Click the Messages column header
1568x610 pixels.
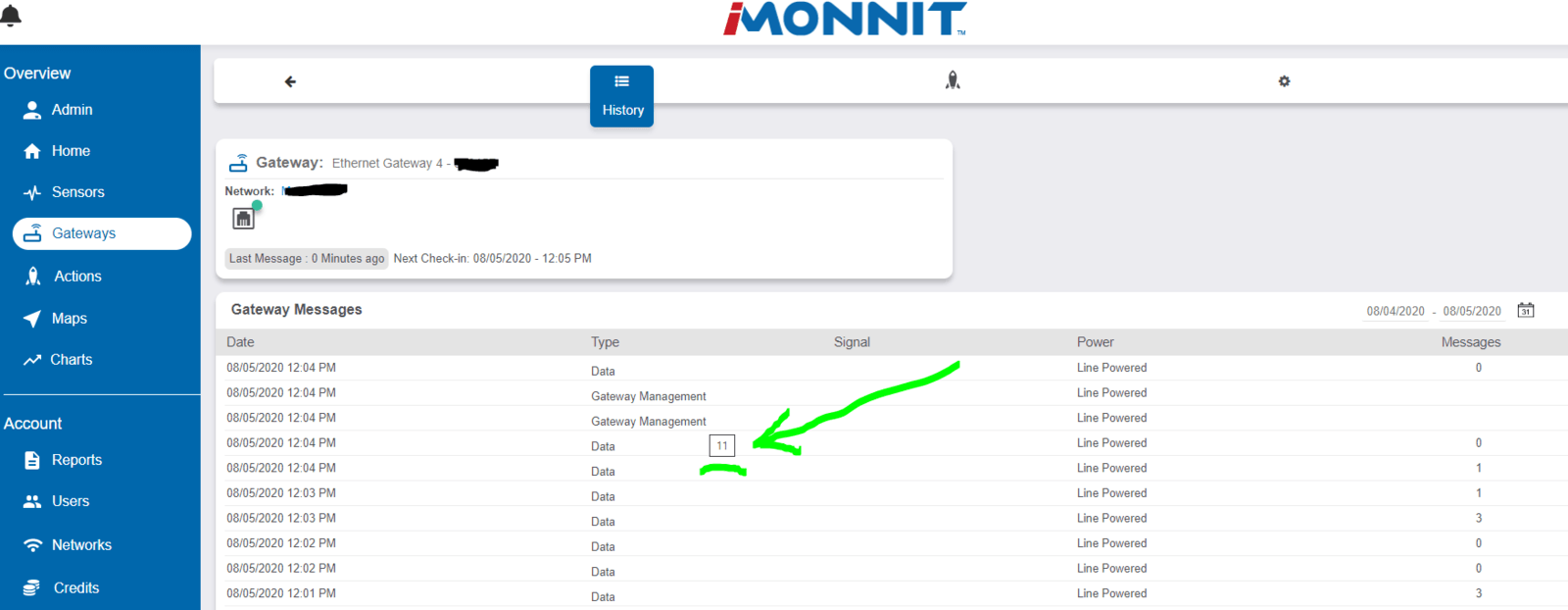1470,342
